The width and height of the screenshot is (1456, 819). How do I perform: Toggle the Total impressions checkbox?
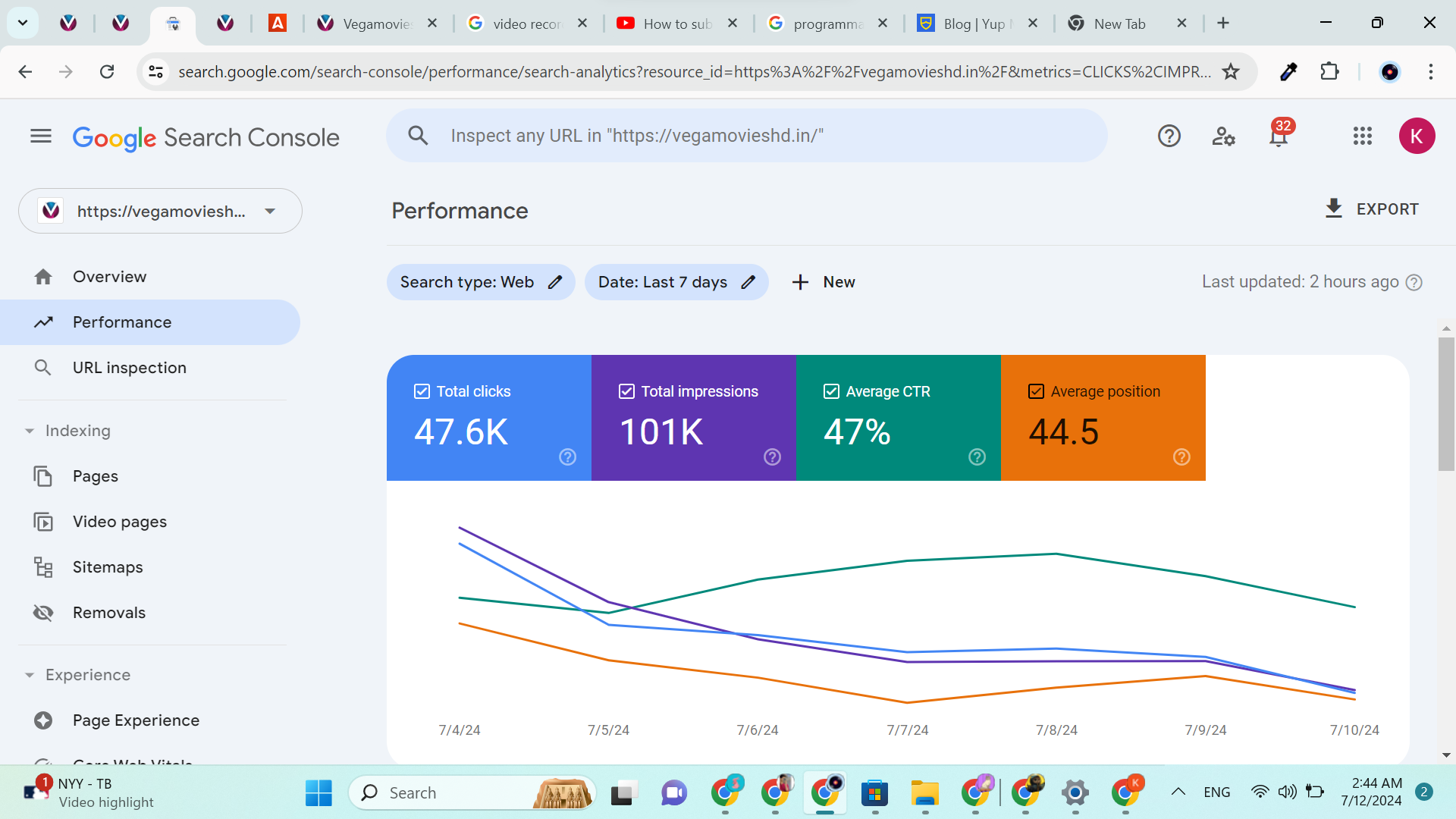tap(626, 391)
